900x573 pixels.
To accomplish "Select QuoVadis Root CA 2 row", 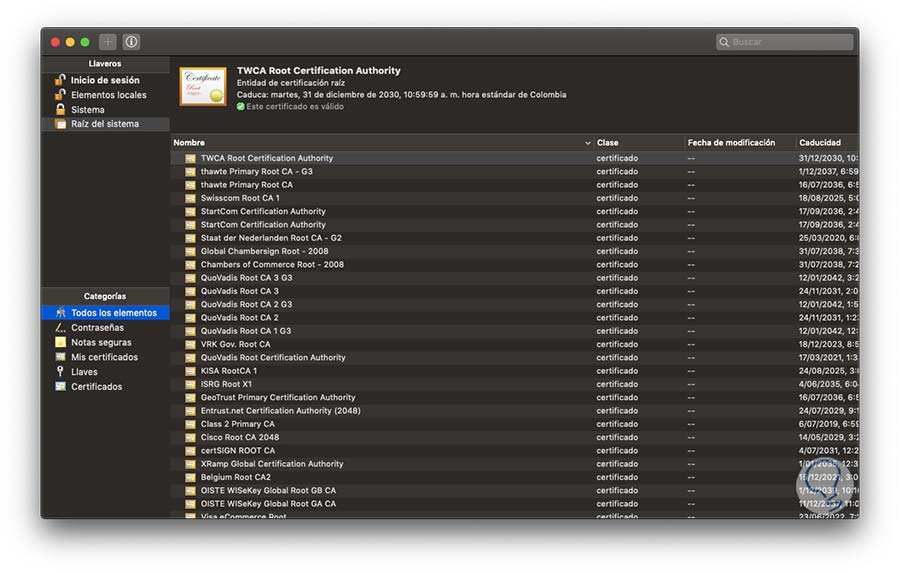I will (x=515, y=318).
